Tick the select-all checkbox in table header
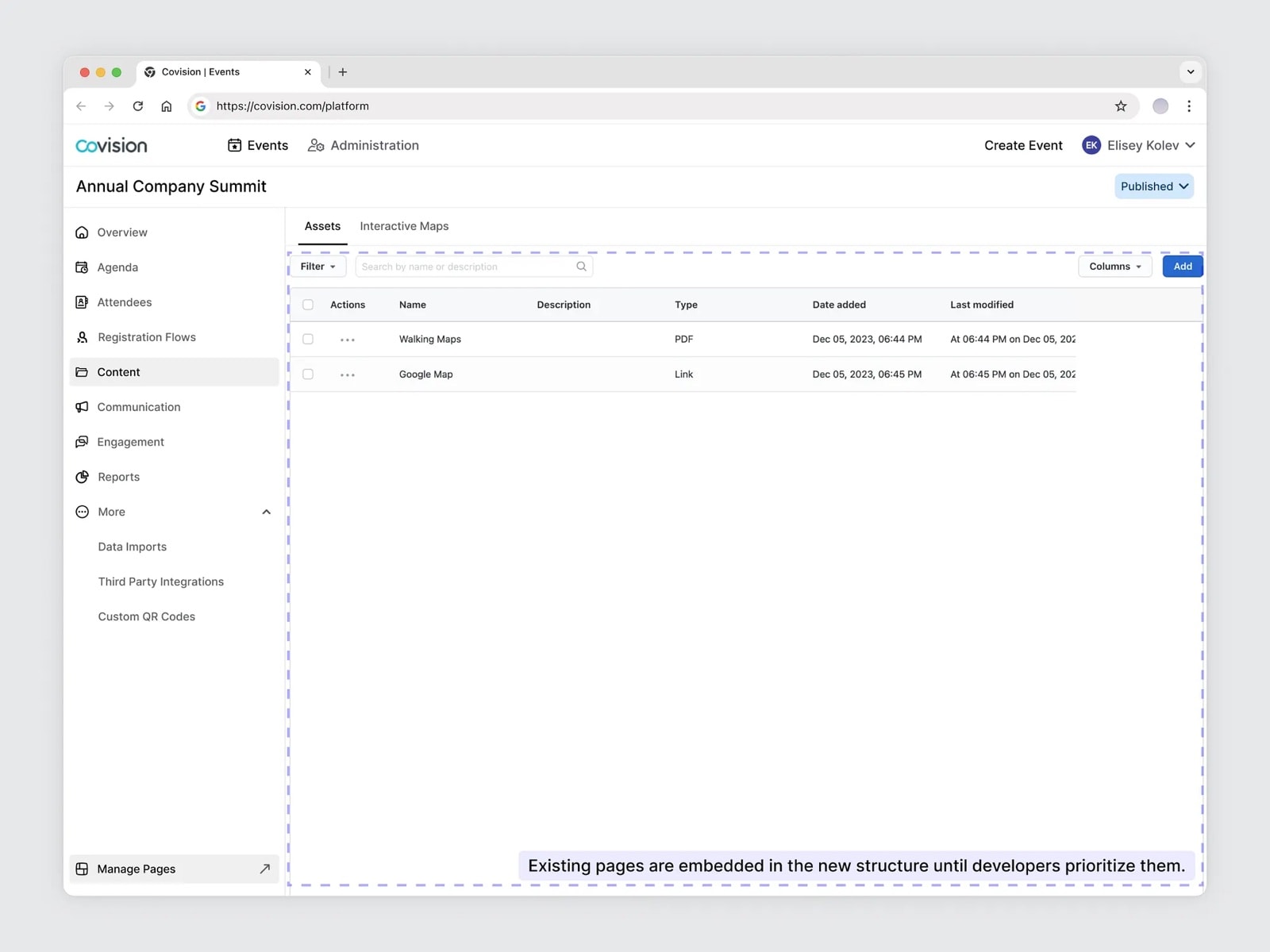Image resolution: width=1270 pixels, height=952 pixels. pos(308,305)
